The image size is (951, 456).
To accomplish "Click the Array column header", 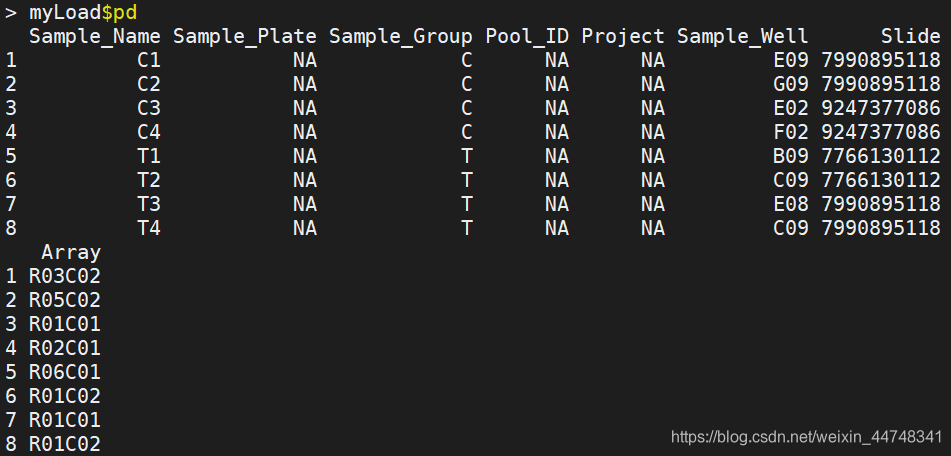I will coord(70,253).
